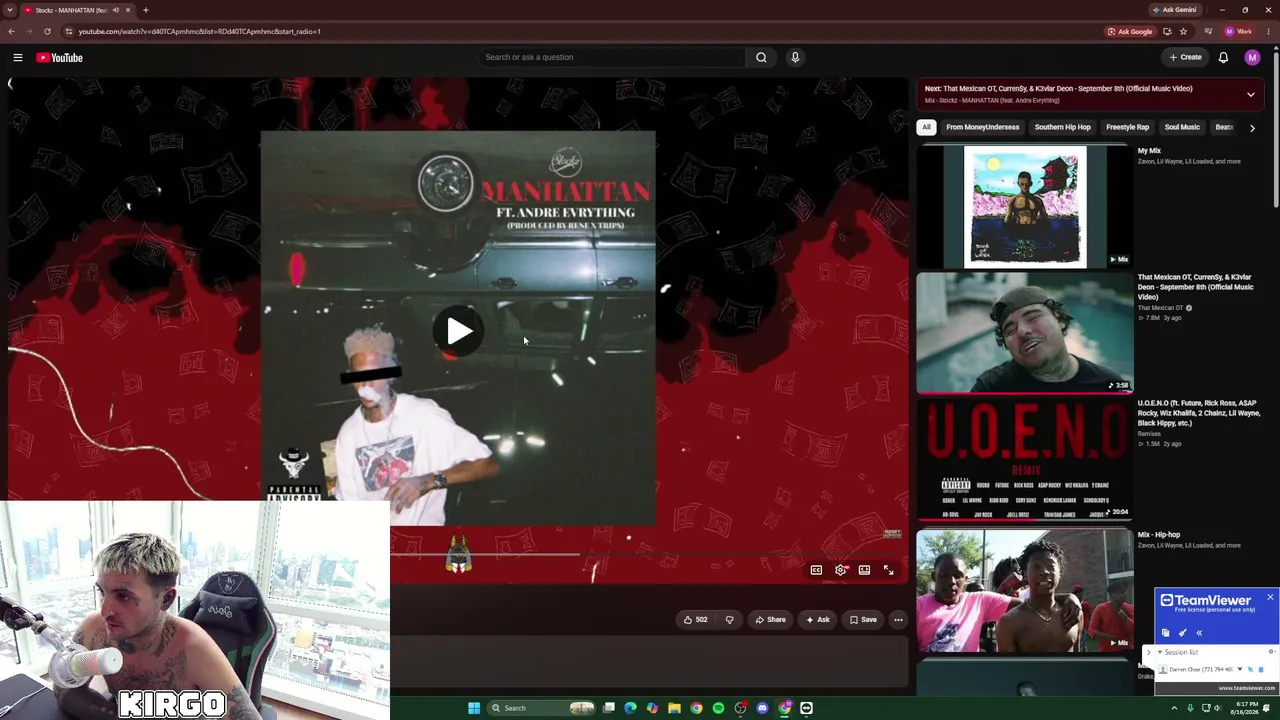The width and height of the screenshot is (1280, 720).
Task: Open the U.O.E.N.O remix thumbnail
Action: [x=1024, y=460]
